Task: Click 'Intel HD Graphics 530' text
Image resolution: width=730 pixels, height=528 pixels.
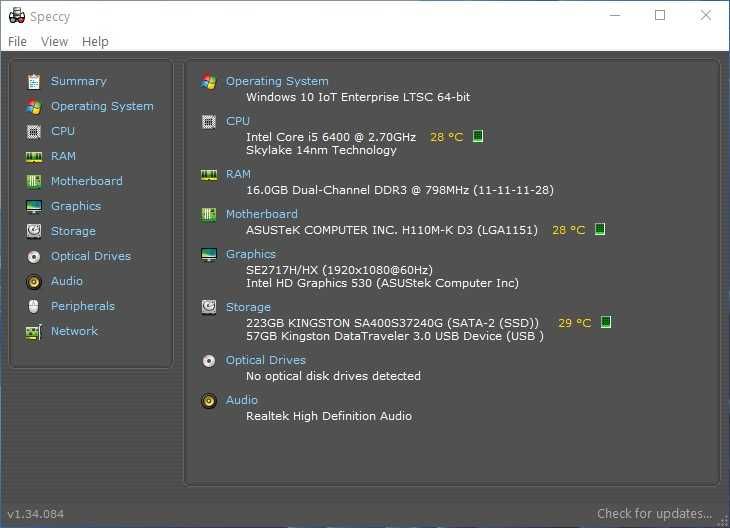Action: 309,283
